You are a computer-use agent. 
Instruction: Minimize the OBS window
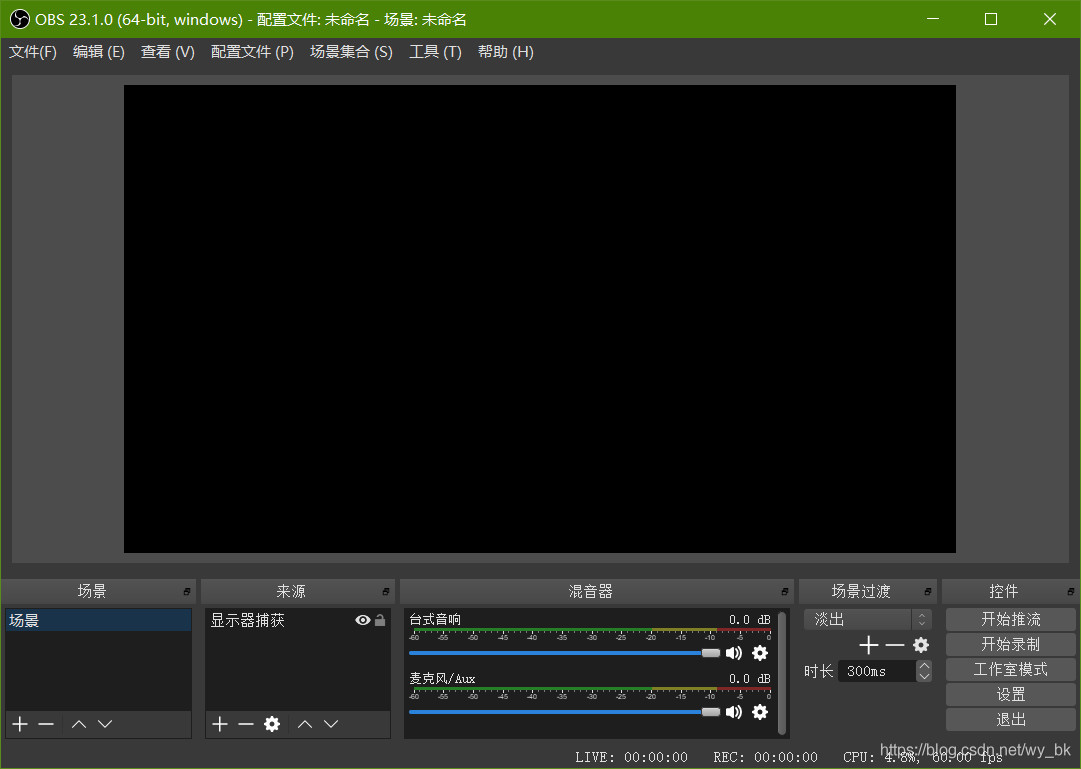(x=933, y=19)
